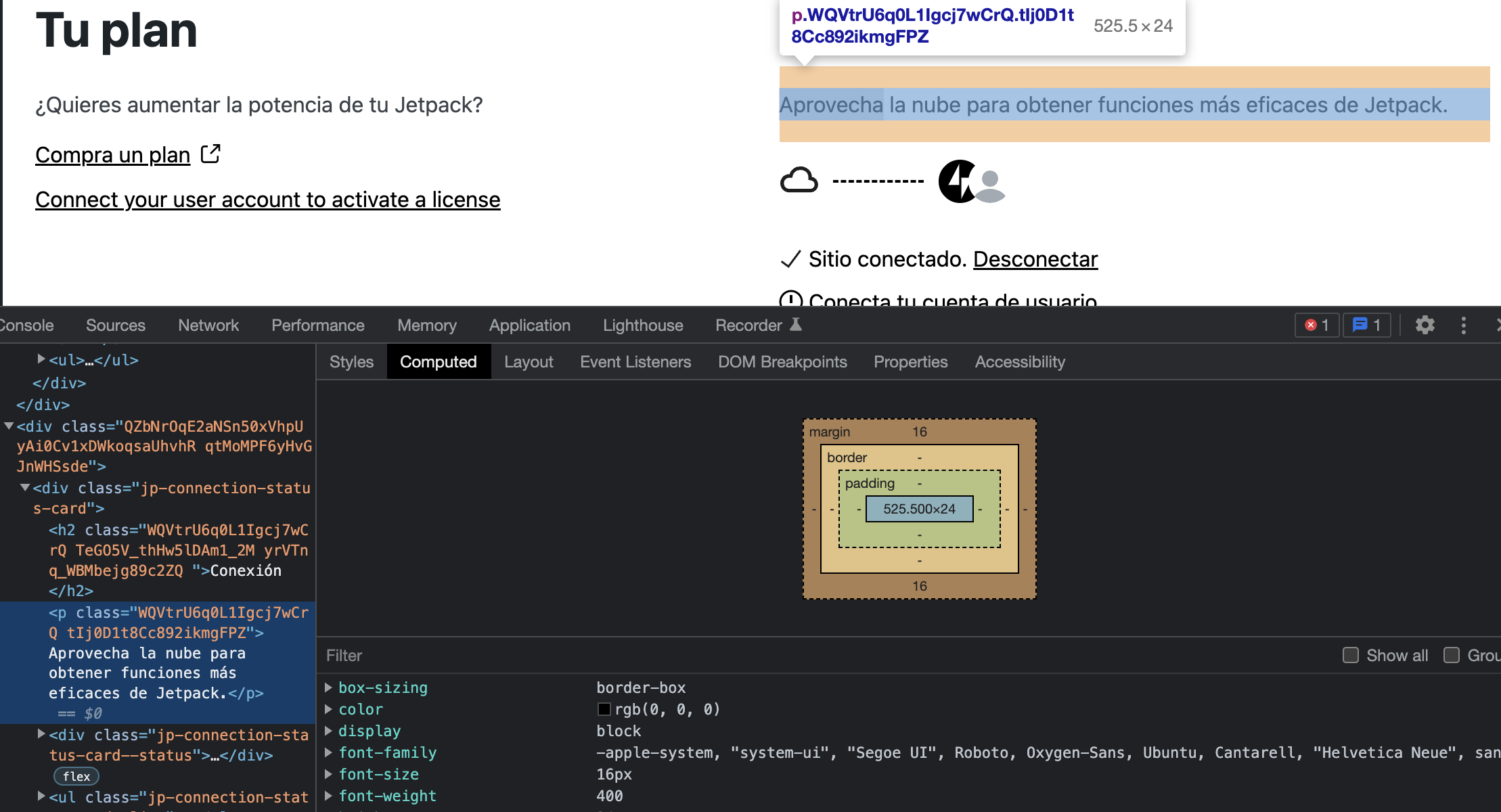Select the Computed tab
Image resolution: width=1501 pixels, height=812 pixels.
coord(439,362)
